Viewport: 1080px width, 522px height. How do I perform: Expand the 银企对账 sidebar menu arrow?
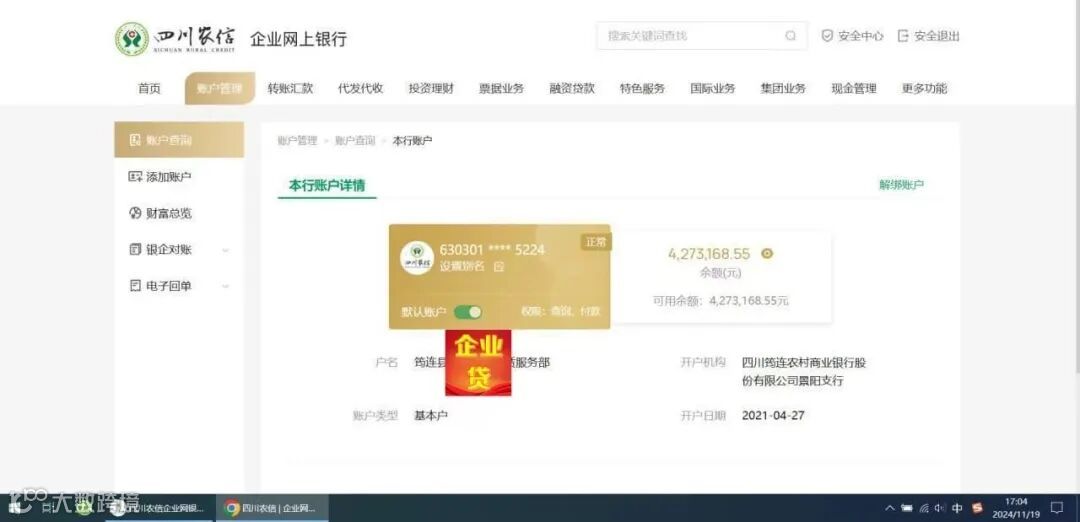pos(225,250)
